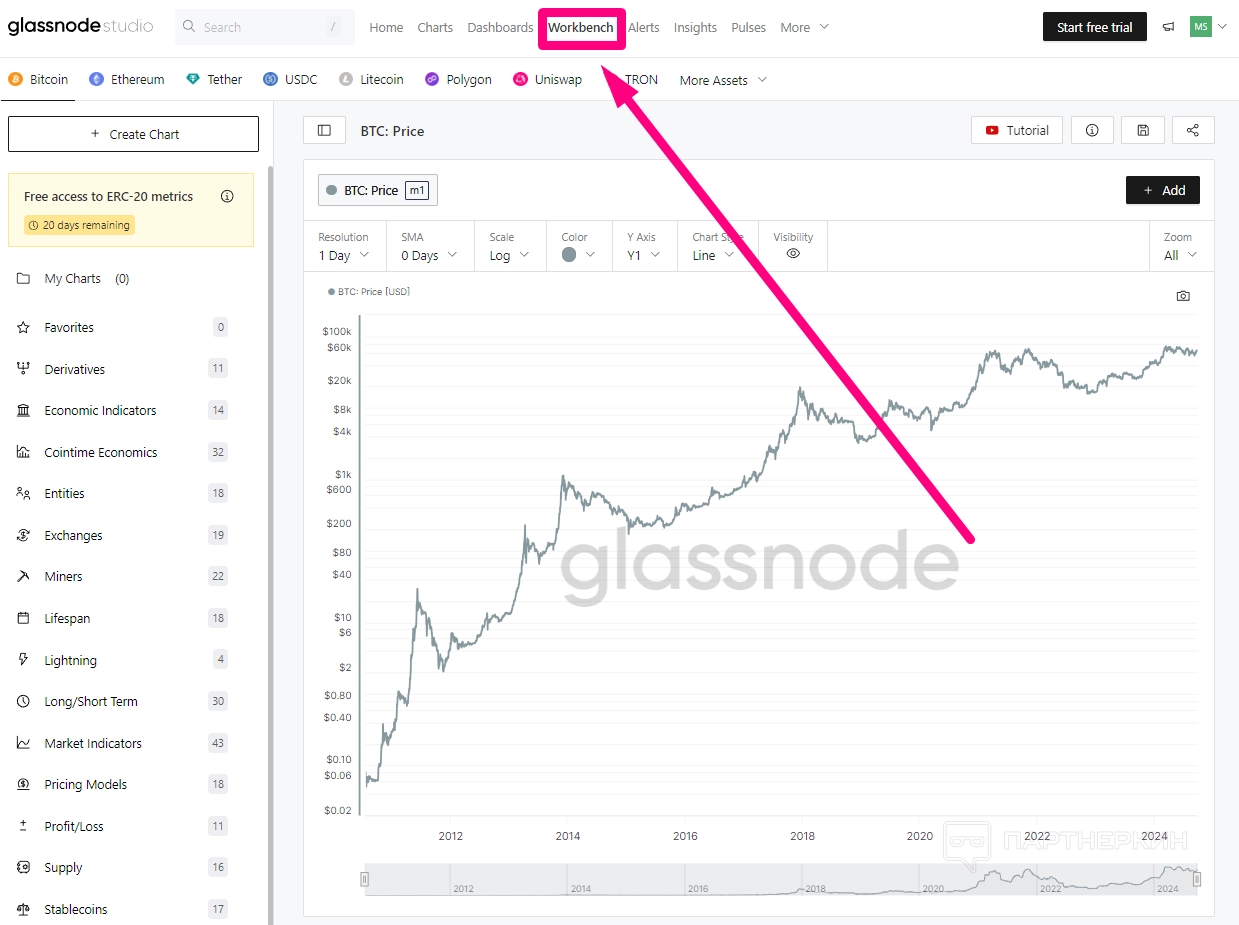Click the left handle of the timeline range slider
Image resolution: width=1239 pixels, height=925 pixels.
[x=365, y=879]
